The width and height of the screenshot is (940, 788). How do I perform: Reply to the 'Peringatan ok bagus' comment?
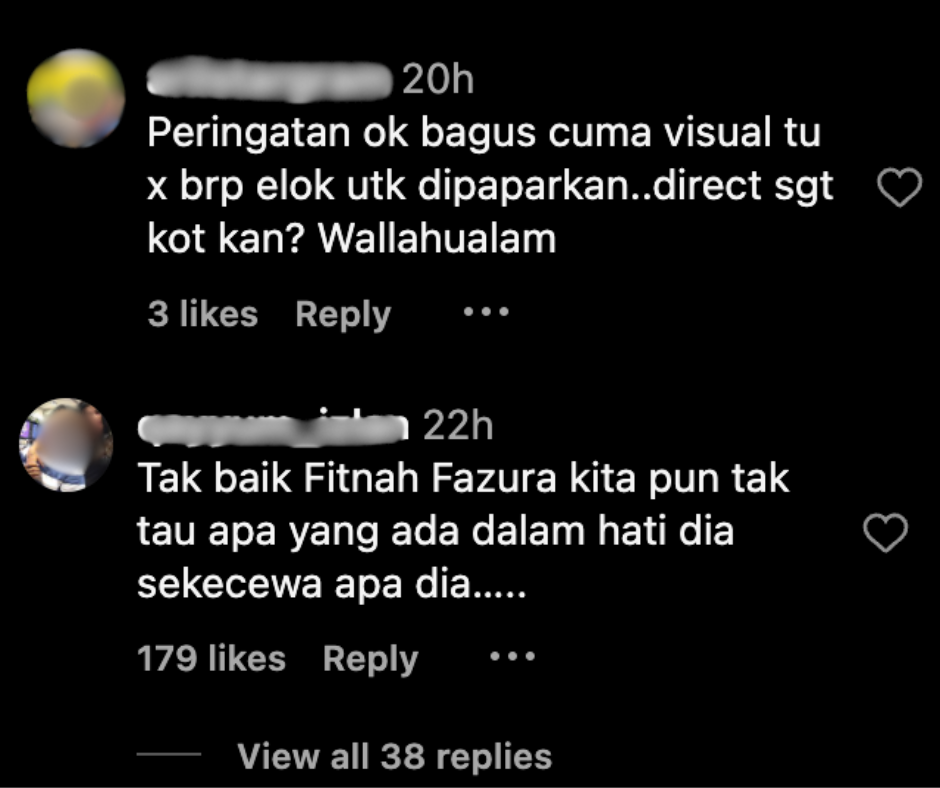pos(343,314)
